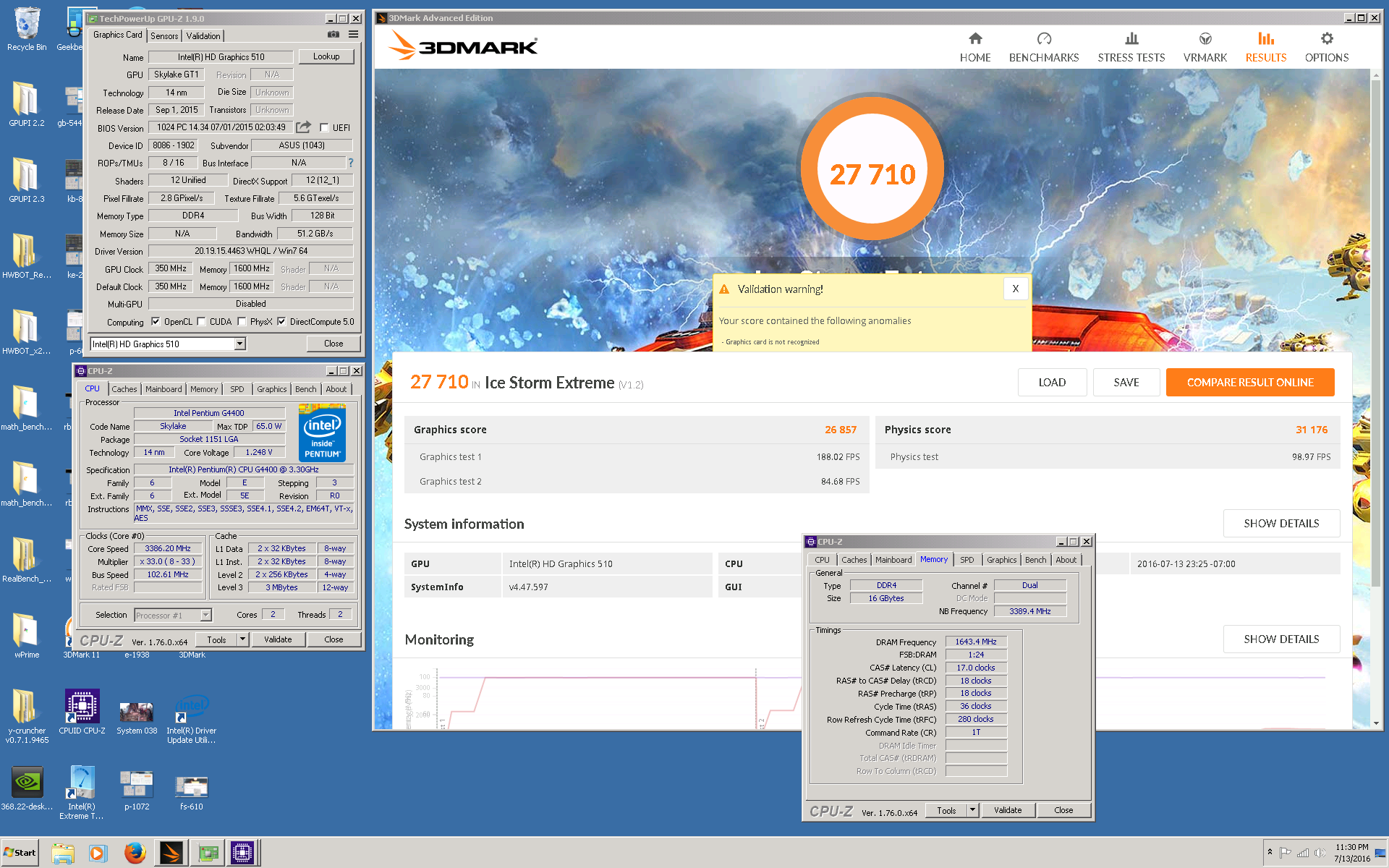The height and width of the screenshot is (868, 1389).
Task: Click the Start button
Action: point(20,853)
